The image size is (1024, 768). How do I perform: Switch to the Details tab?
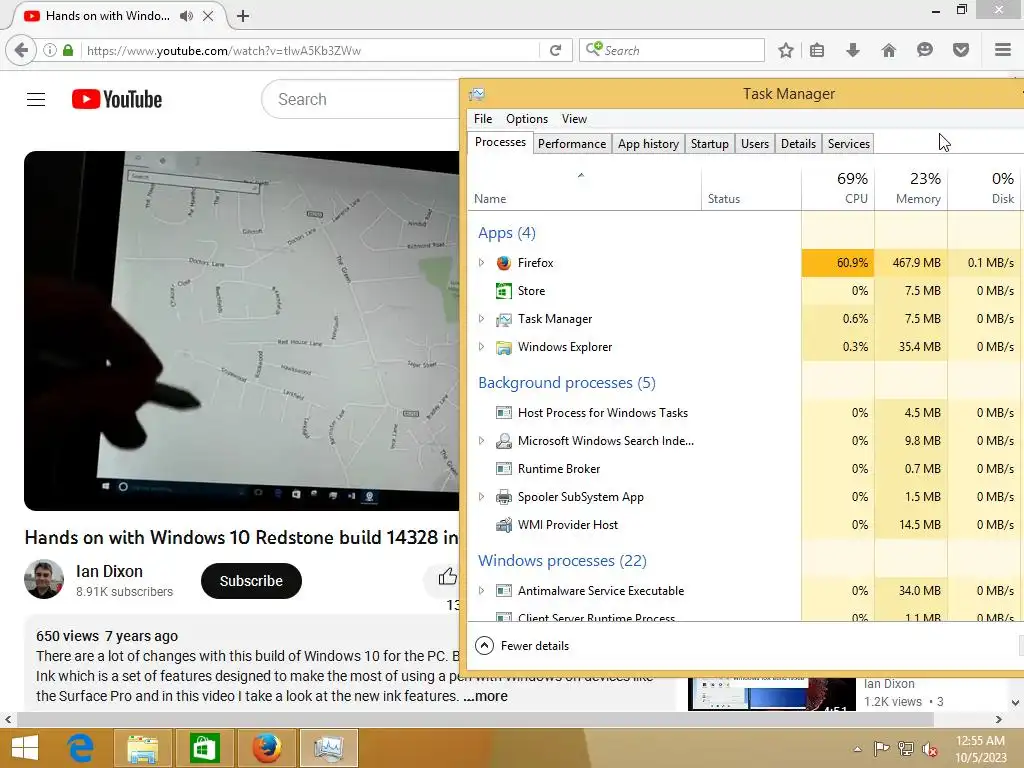click(799, 144)
